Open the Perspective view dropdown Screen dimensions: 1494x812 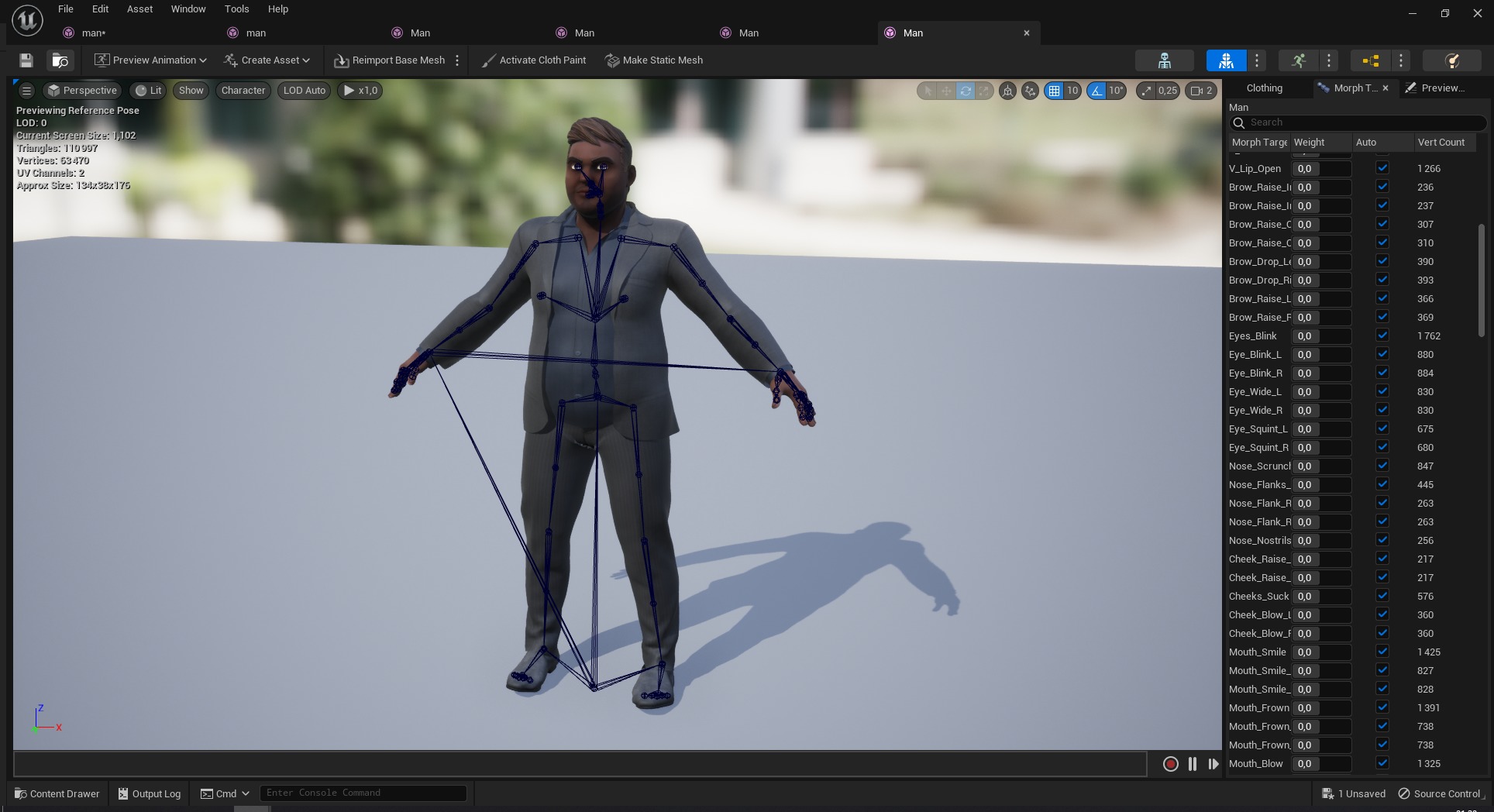coord(82,91)
